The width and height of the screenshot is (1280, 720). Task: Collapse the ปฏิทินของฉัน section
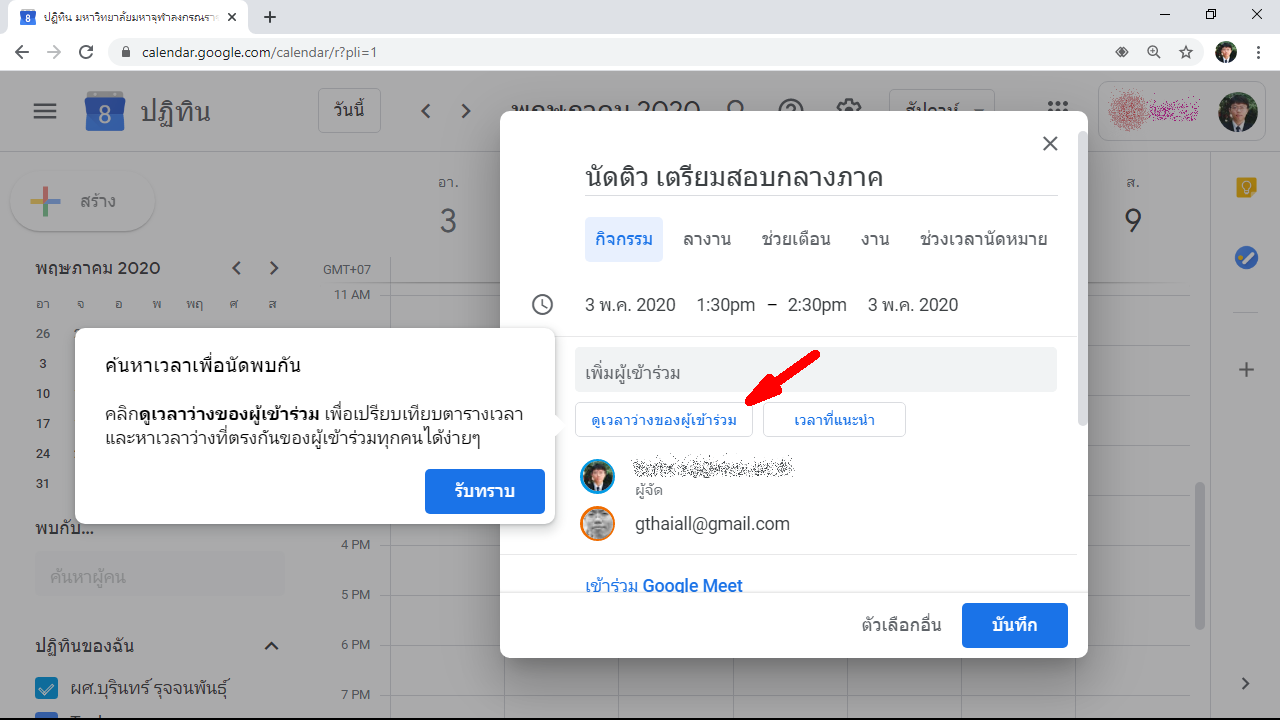[x=271, y=646]
